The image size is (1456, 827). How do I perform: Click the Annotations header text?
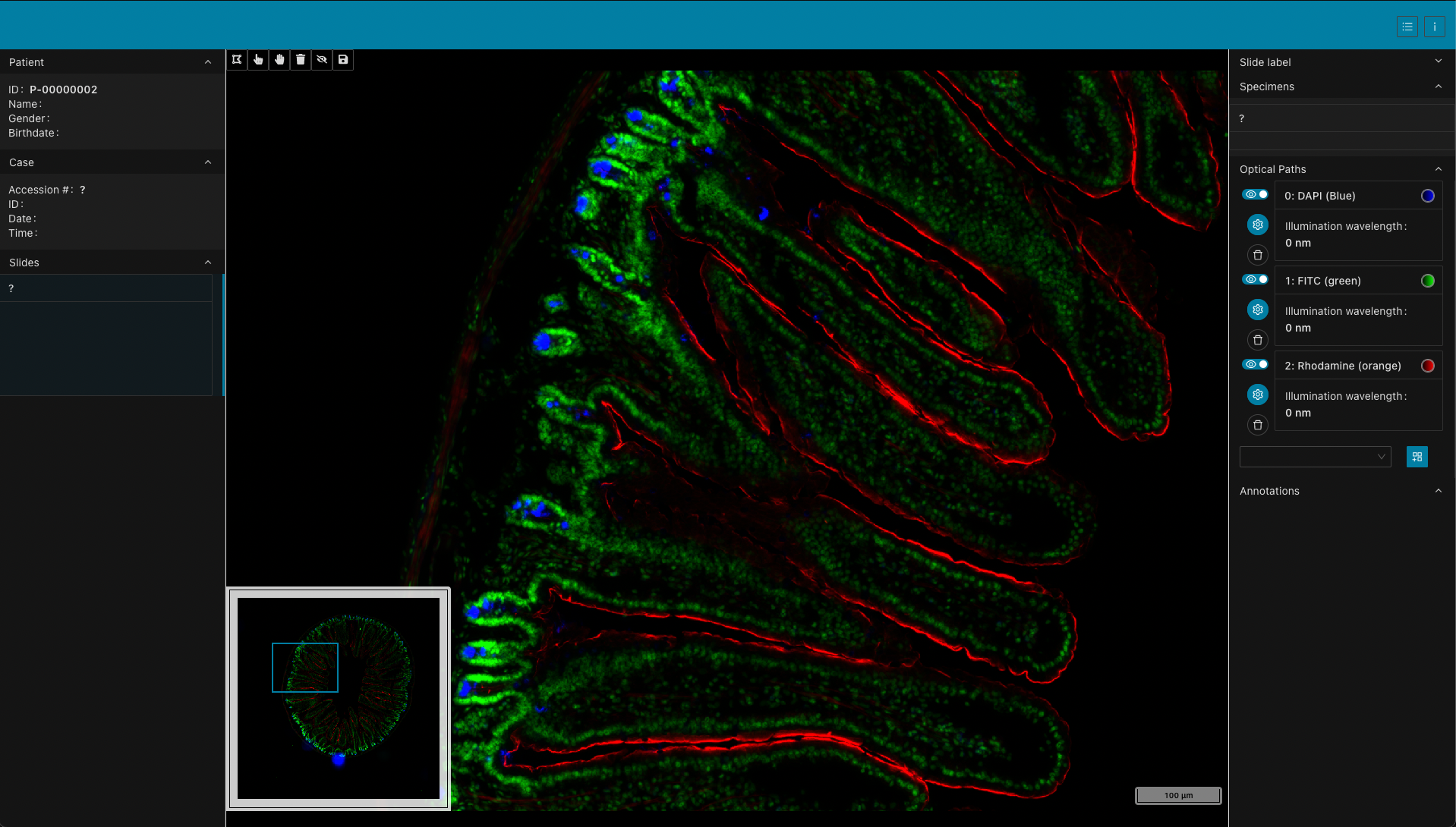pos(1269,491)
